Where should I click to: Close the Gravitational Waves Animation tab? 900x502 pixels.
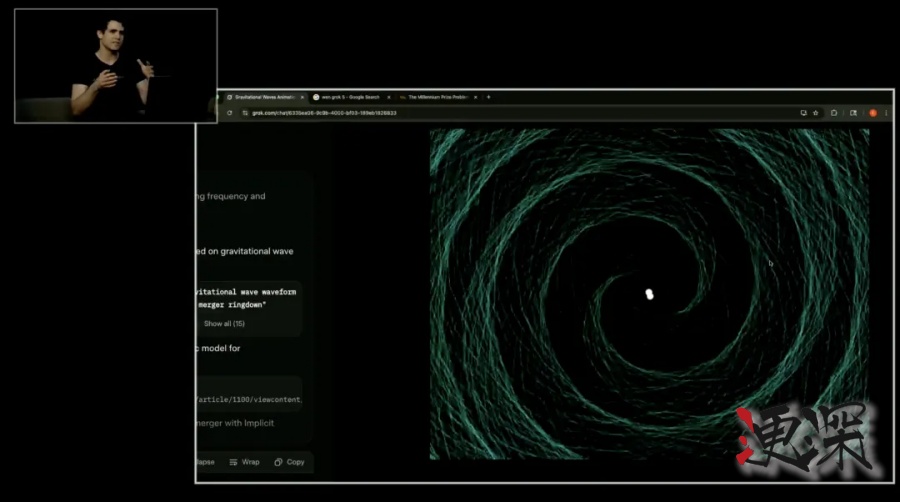point(301,97)
